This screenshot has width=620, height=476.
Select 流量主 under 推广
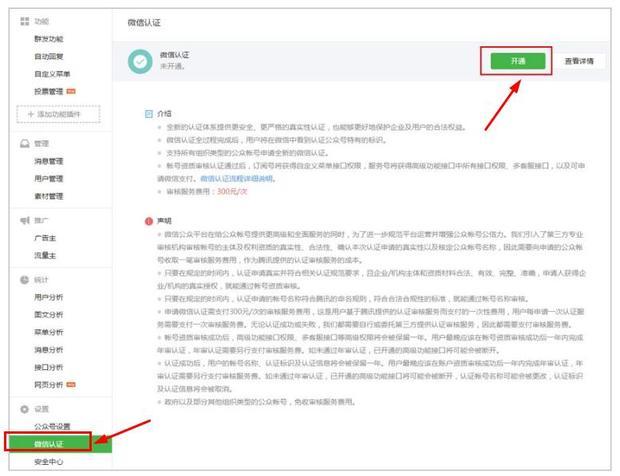[45, 255]
